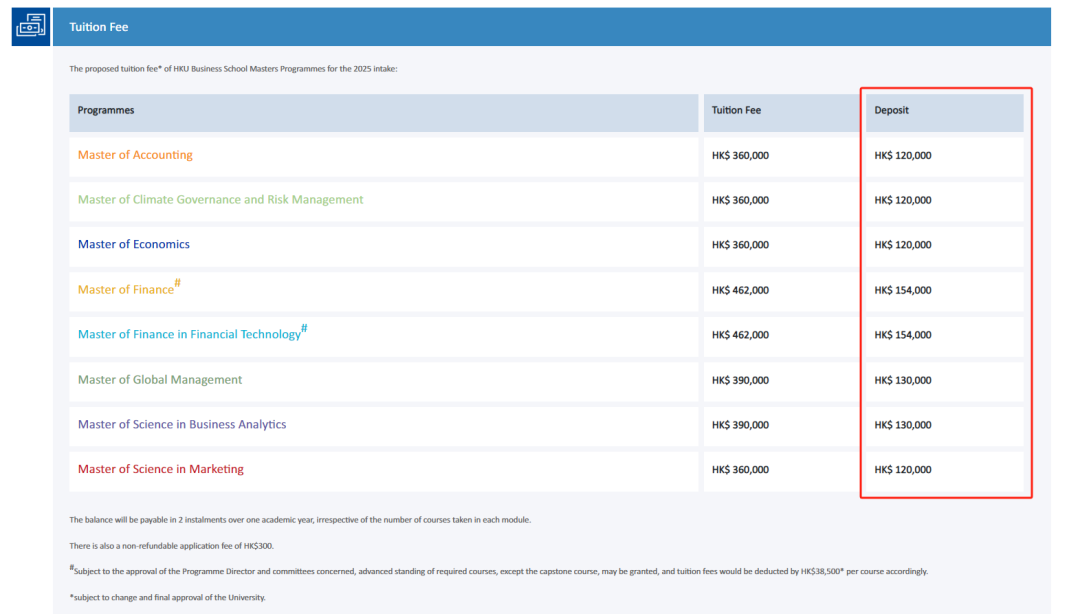The image size is (1080, 614).
Task: Open Master of Science in Marketing link
Action: point(160,469)
